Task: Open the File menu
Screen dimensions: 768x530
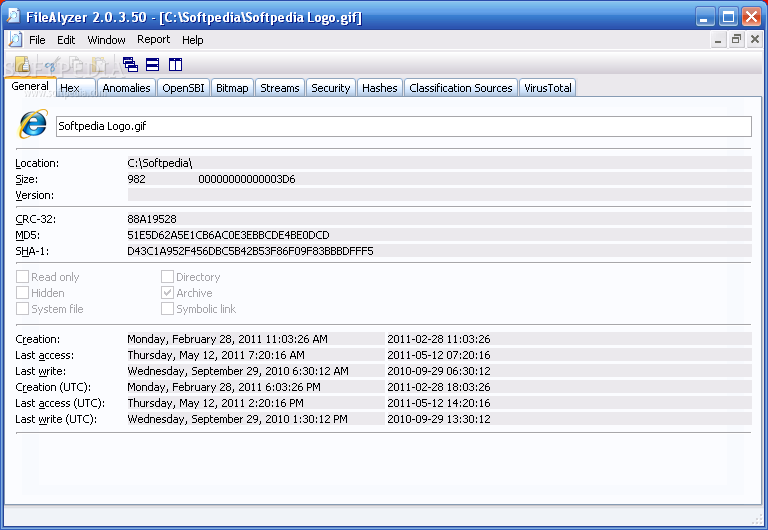Action: click(37, 40)
